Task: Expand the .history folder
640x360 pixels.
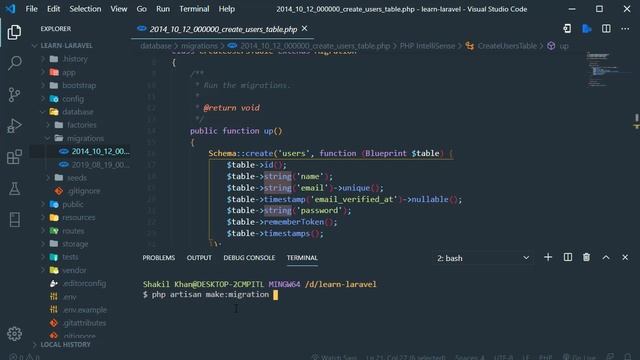Action: click(x=75, y=59)
